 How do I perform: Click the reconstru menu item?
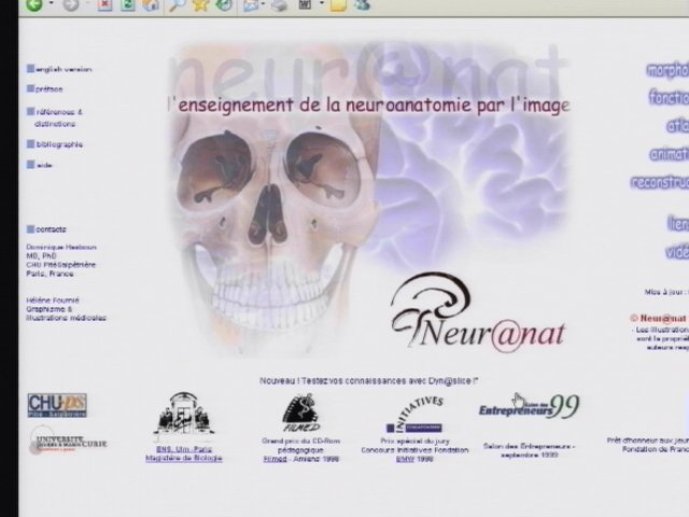pyautogui.click(x=660, y=182)
